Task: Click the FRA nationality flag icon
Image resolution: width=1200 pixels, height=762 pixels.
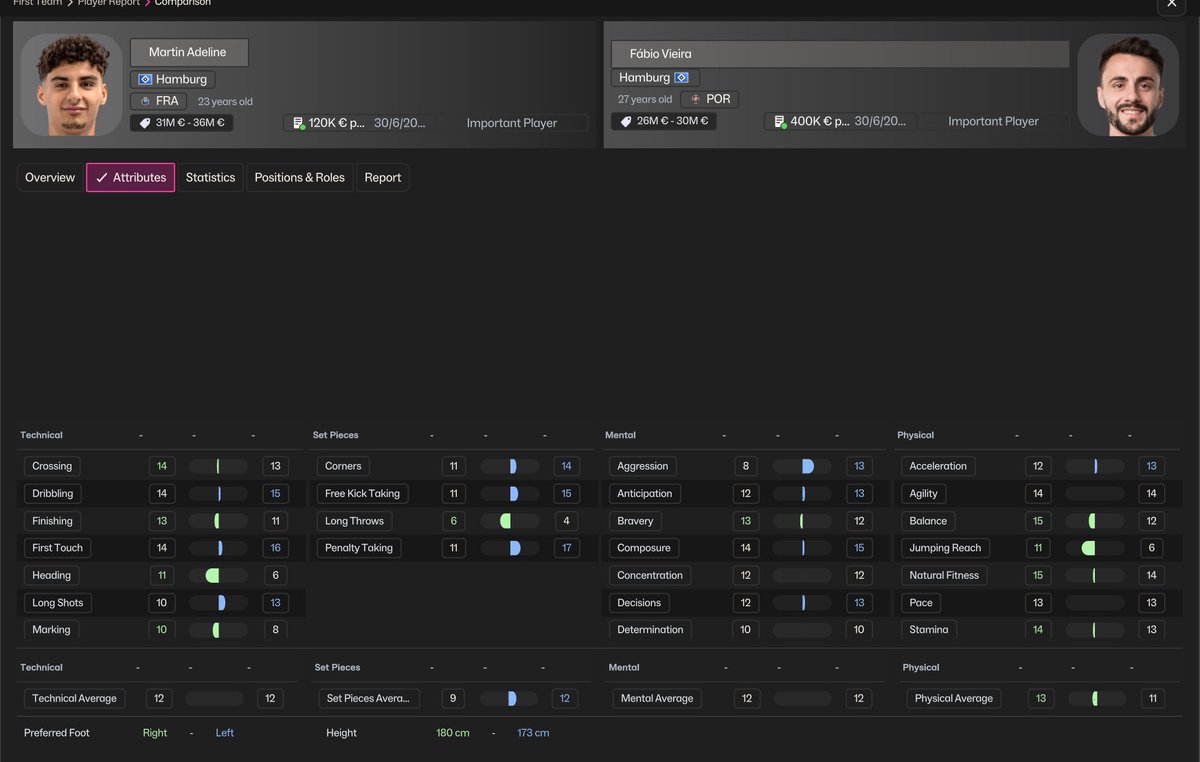Action: [x=145, y=101]
